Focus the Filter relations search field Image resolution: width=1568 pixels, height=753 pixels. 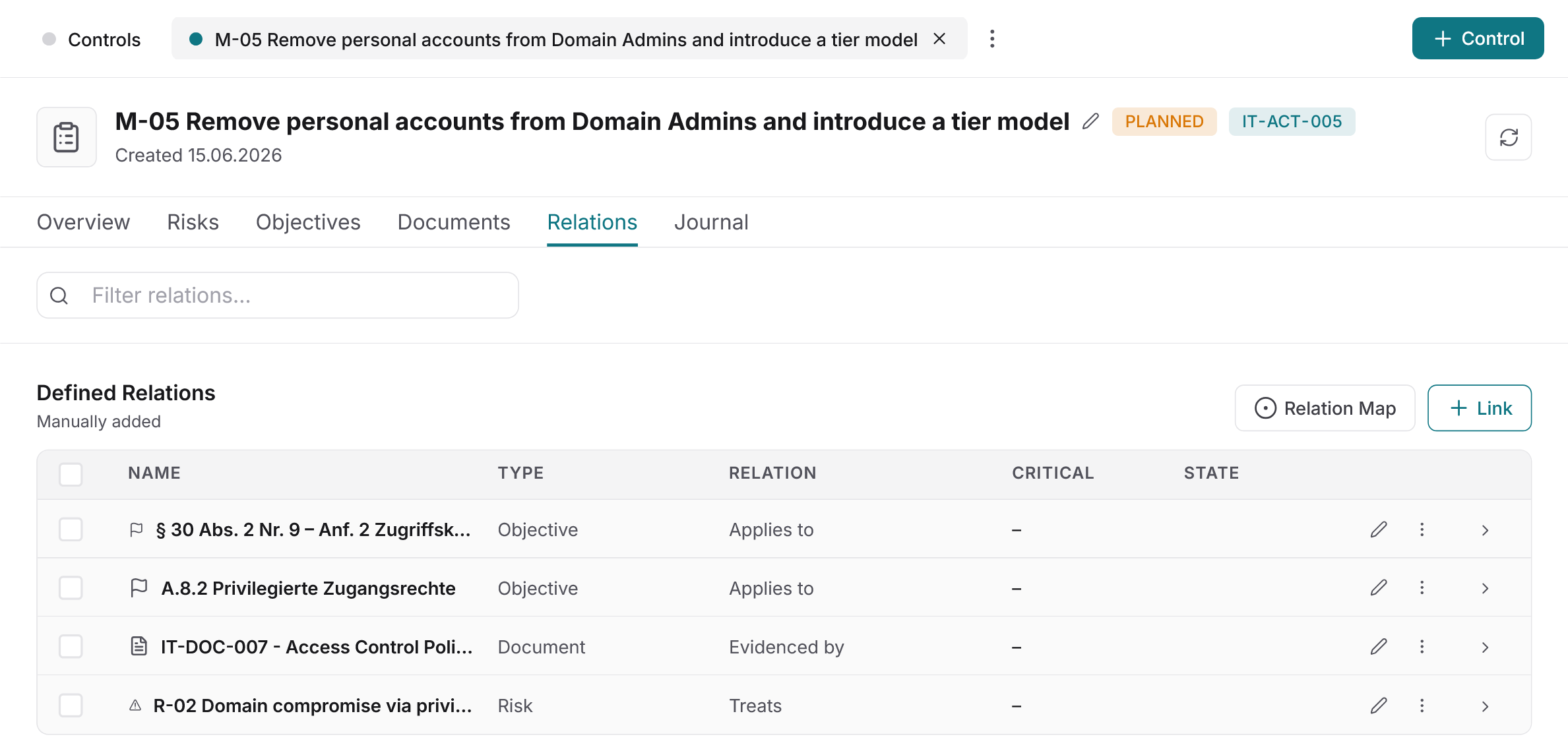point(278,295)
